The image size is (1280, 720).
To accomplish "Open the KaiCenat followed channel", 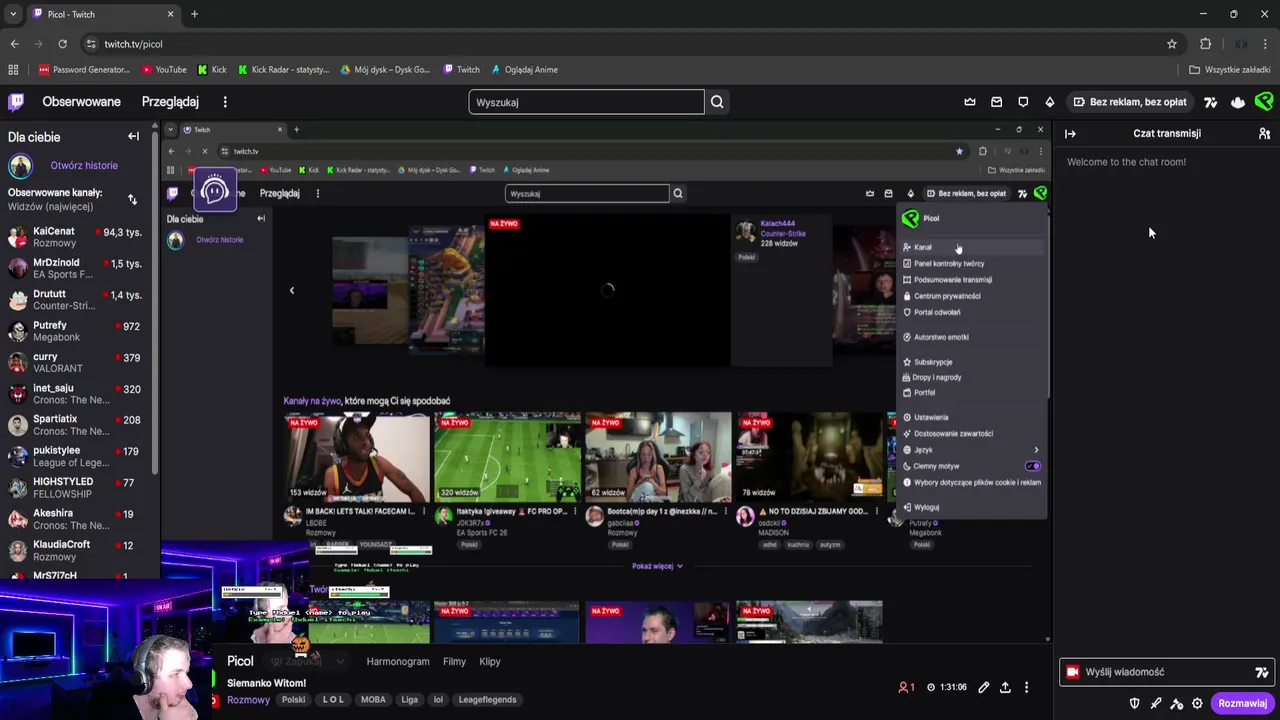I will tap(75, 237).
